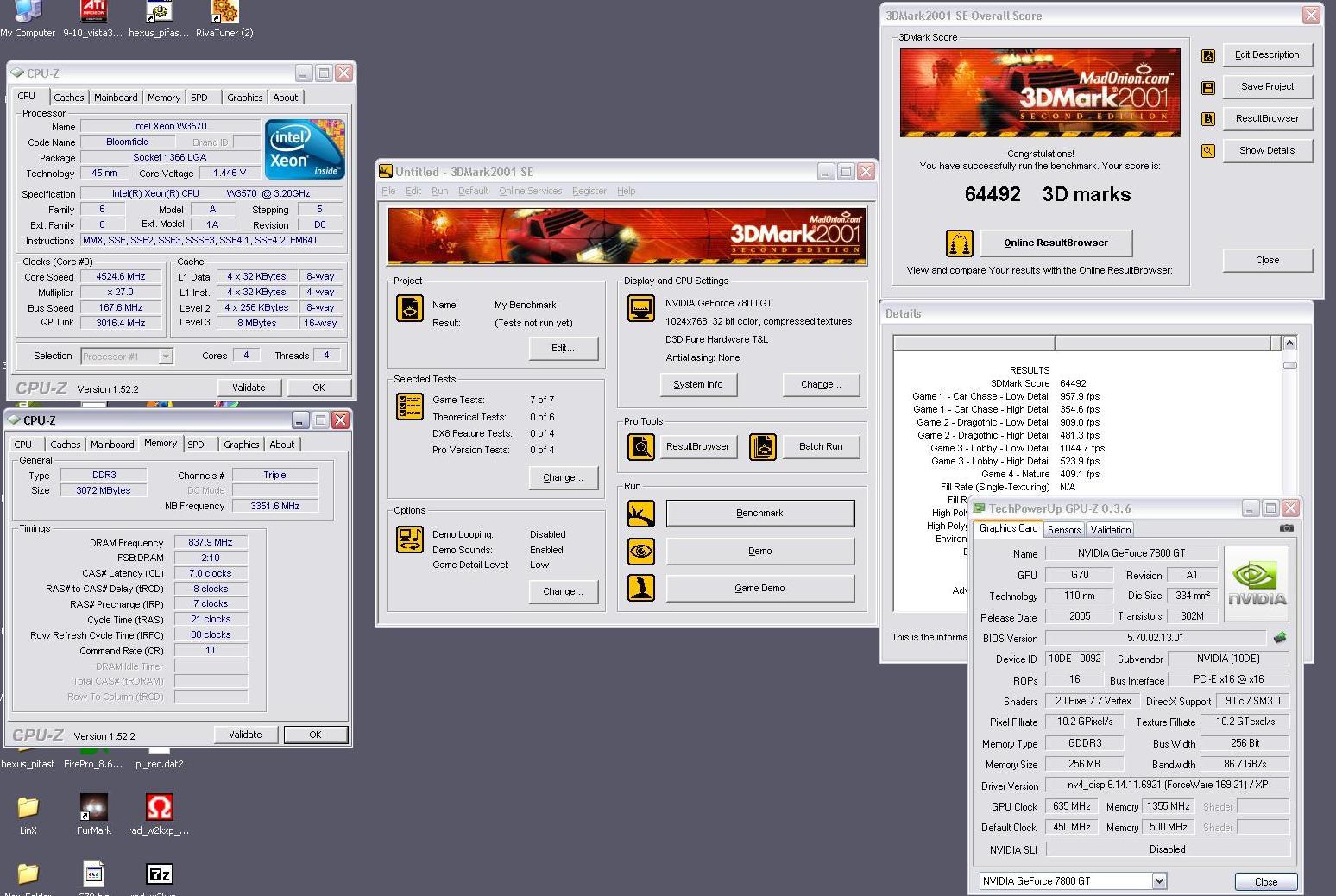Open rad_w2kxp desktop icon
This screenshot has width=1336, height=896.
[x=159, y=814]
